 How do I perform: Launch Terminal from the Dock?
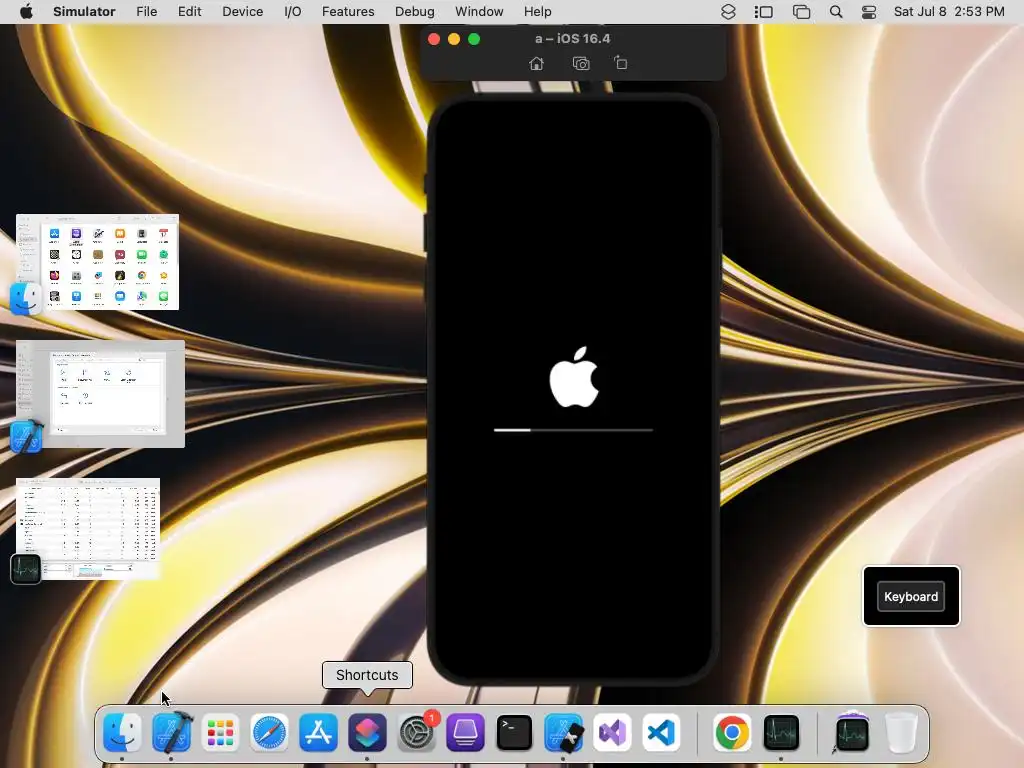tap(514, 732)
